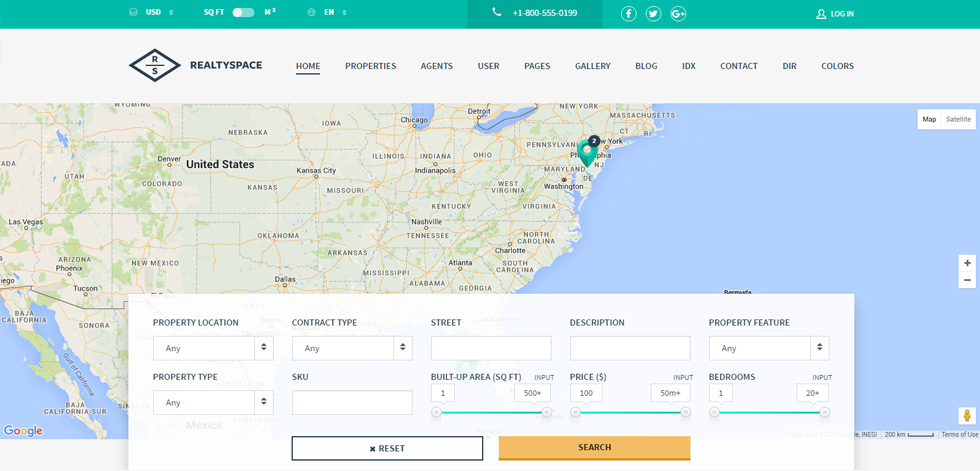
Task: Open the DIR menu item
Action: [789, 66]
